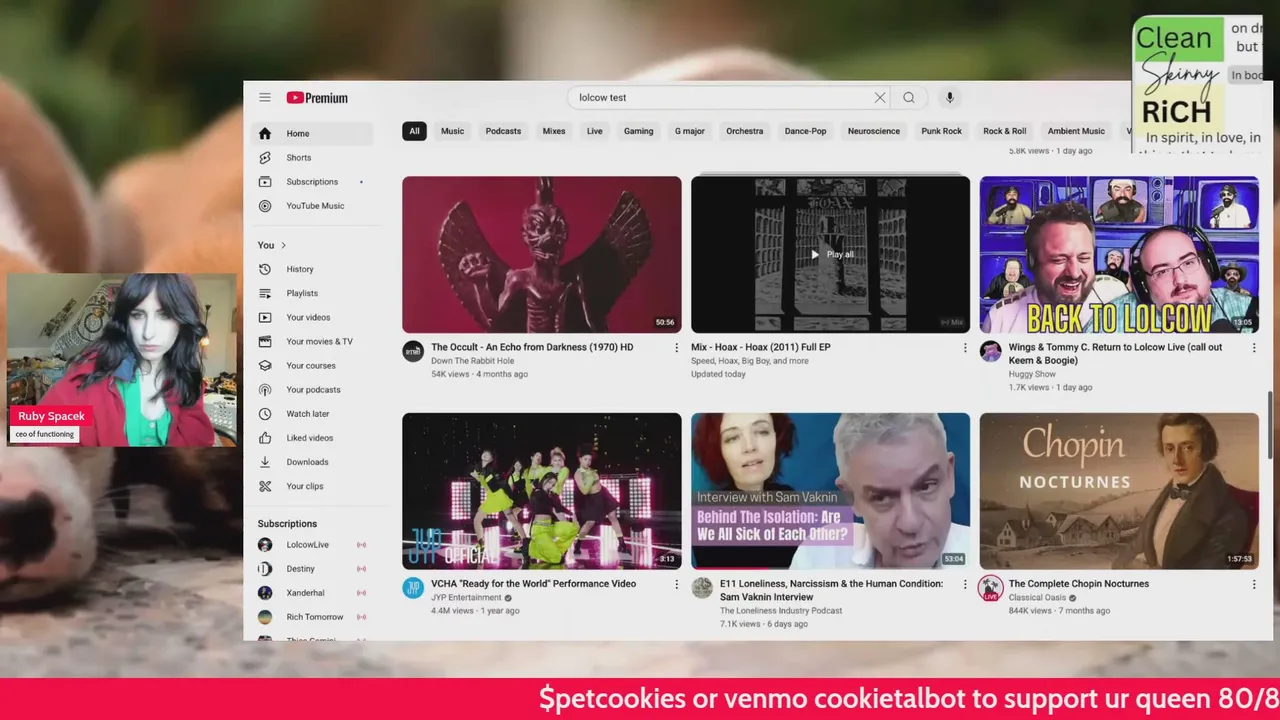1280x720 pixels.
Task: Click the Classical Oasis live avatar
Action: [991, 588]
